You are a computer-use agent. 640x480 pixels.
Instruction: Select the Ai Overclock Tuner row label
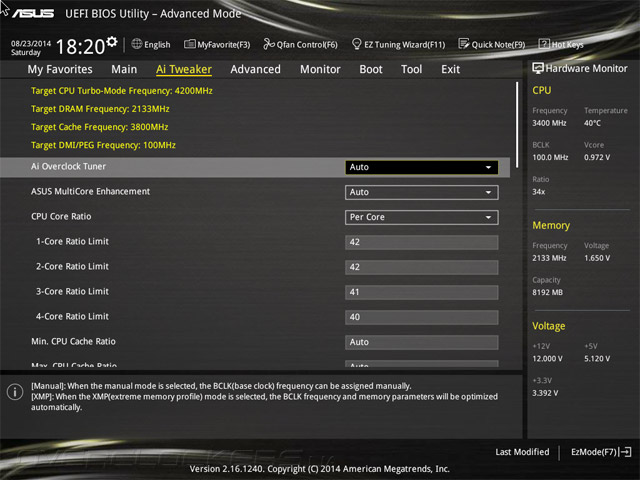(x=68, y=167)
